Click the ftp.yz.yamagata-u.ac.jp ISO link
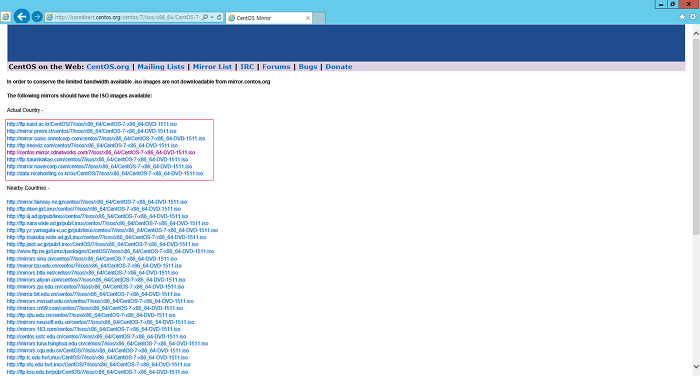The height and width of the screenshot is (376, 700). tap(112, 230)
